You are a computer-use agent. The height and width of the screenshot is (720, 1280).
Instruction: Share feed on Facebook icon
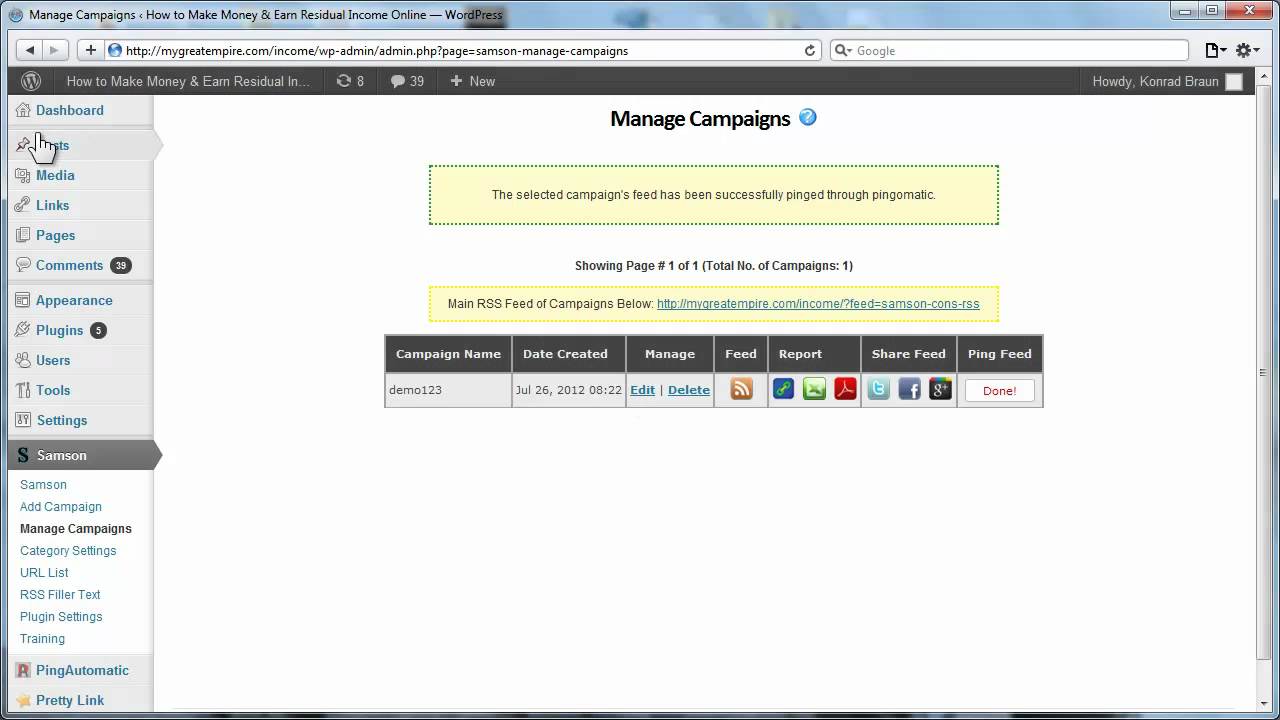pos(909,390)
